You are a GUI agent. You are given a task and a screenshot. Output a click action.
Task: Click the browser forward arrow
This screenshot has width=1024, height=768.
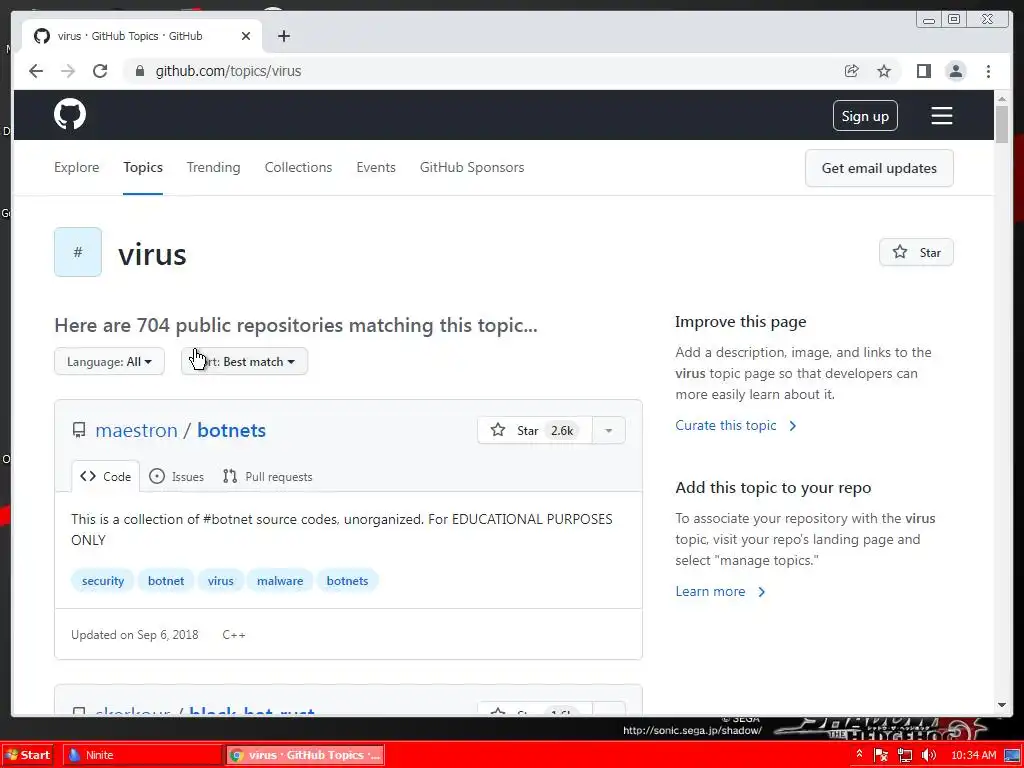68,71
